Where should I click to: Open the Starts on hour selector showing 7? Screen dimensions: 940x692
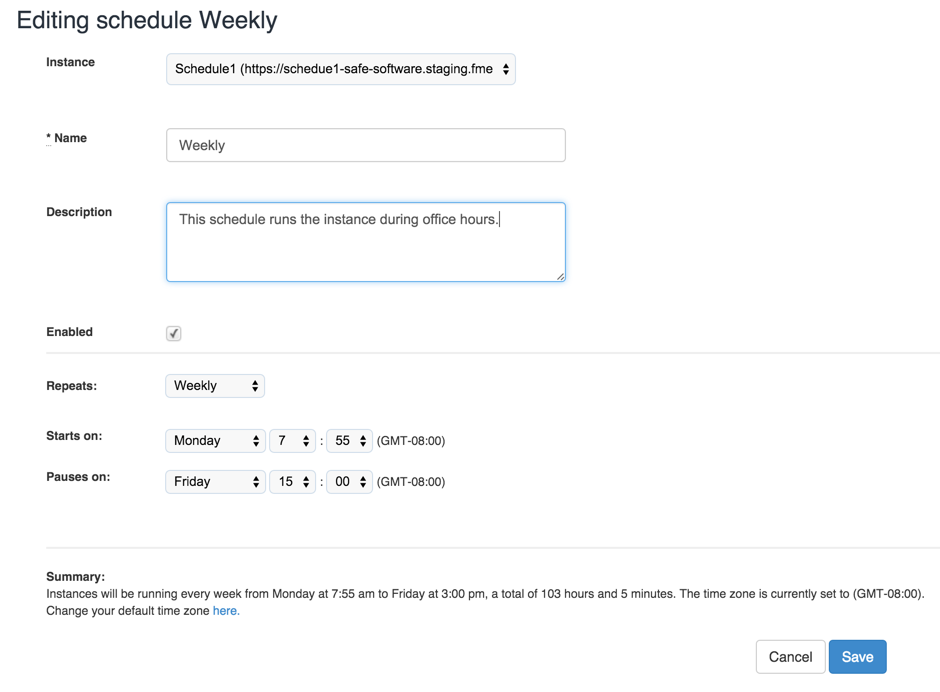click(292, 441)
